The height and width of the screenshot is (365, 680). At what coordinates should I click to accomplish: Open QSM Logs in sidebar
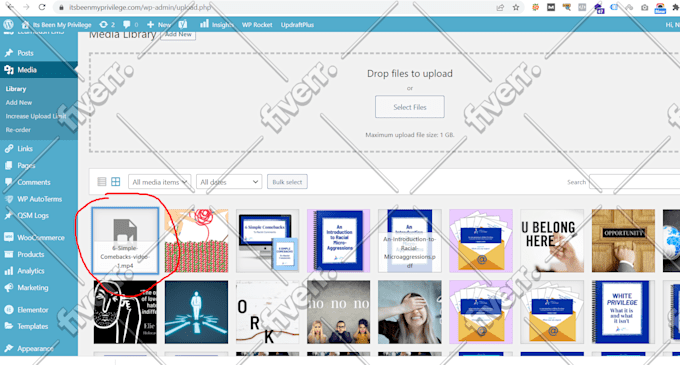click(33, 215)
